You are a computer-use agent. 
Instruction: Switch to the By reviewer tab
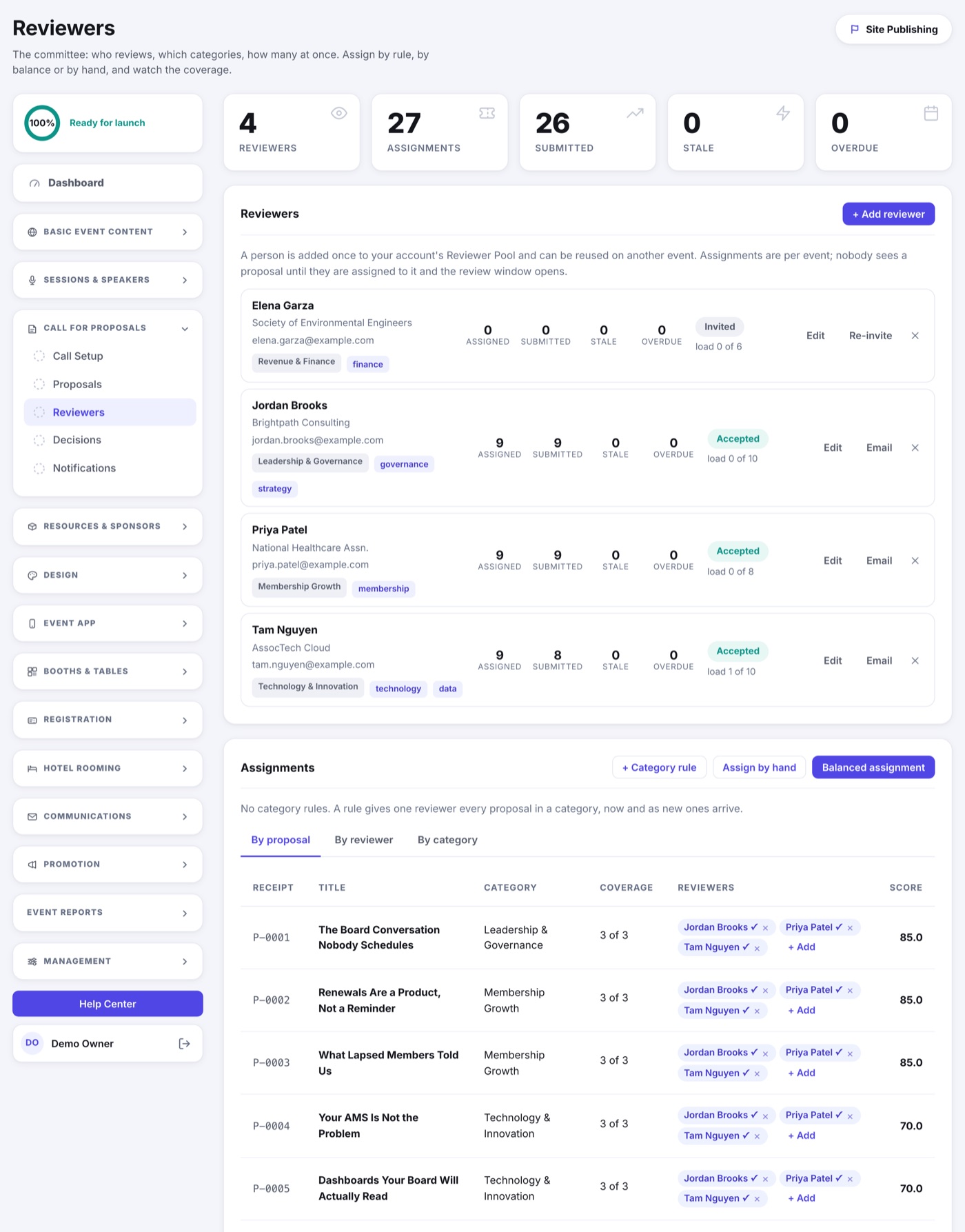click(364, 840)
